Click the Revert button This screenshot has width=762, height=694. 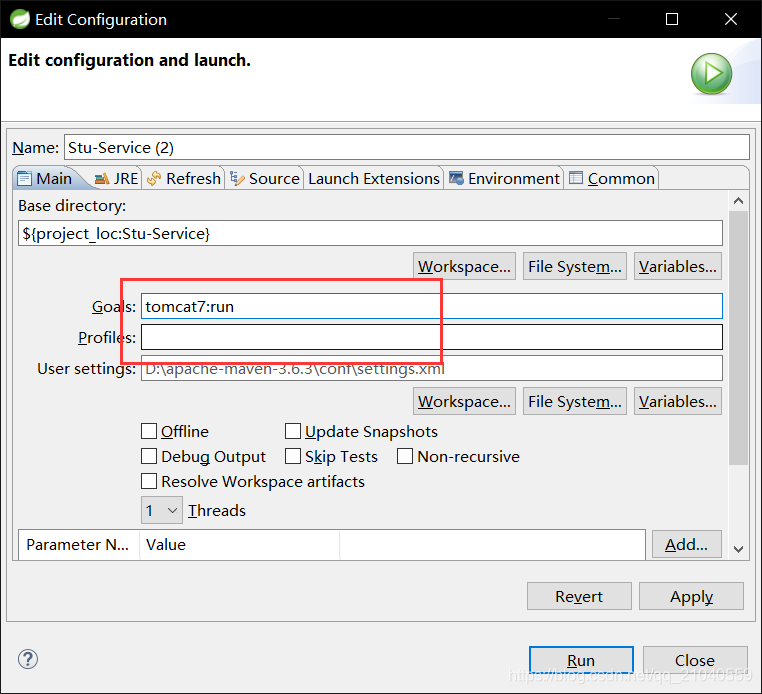coord(579,596)
